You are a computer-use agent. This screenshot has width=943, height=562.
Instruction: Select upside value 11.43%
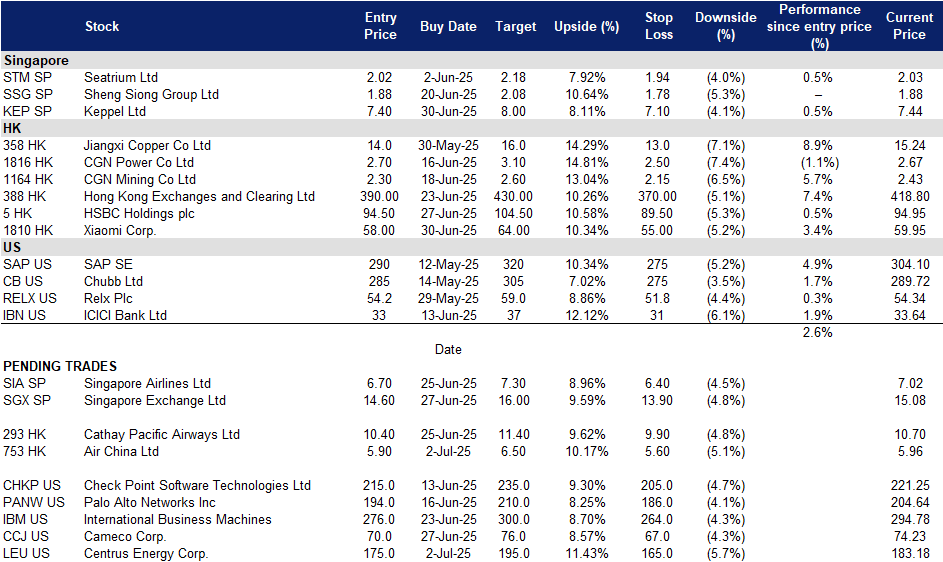pyautogui.click(x=586, y=554)
